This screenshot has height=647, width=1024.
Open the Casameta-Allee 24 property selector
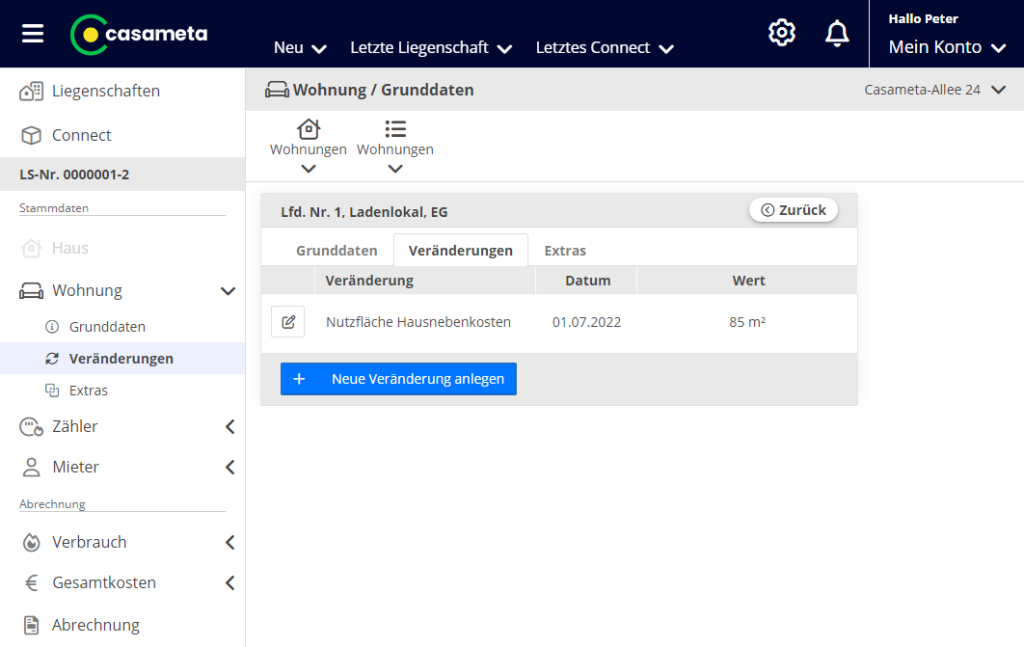(x=935, y=90)
